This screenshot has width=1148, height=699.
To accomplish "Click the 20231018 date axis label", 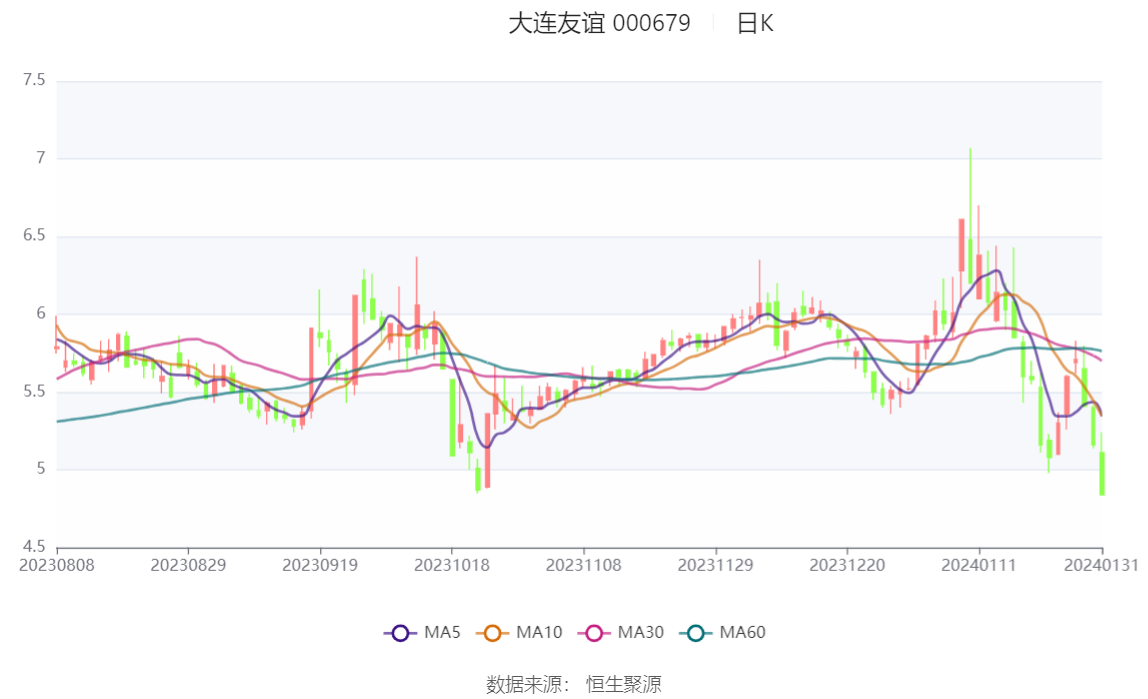I will (452, 566).
